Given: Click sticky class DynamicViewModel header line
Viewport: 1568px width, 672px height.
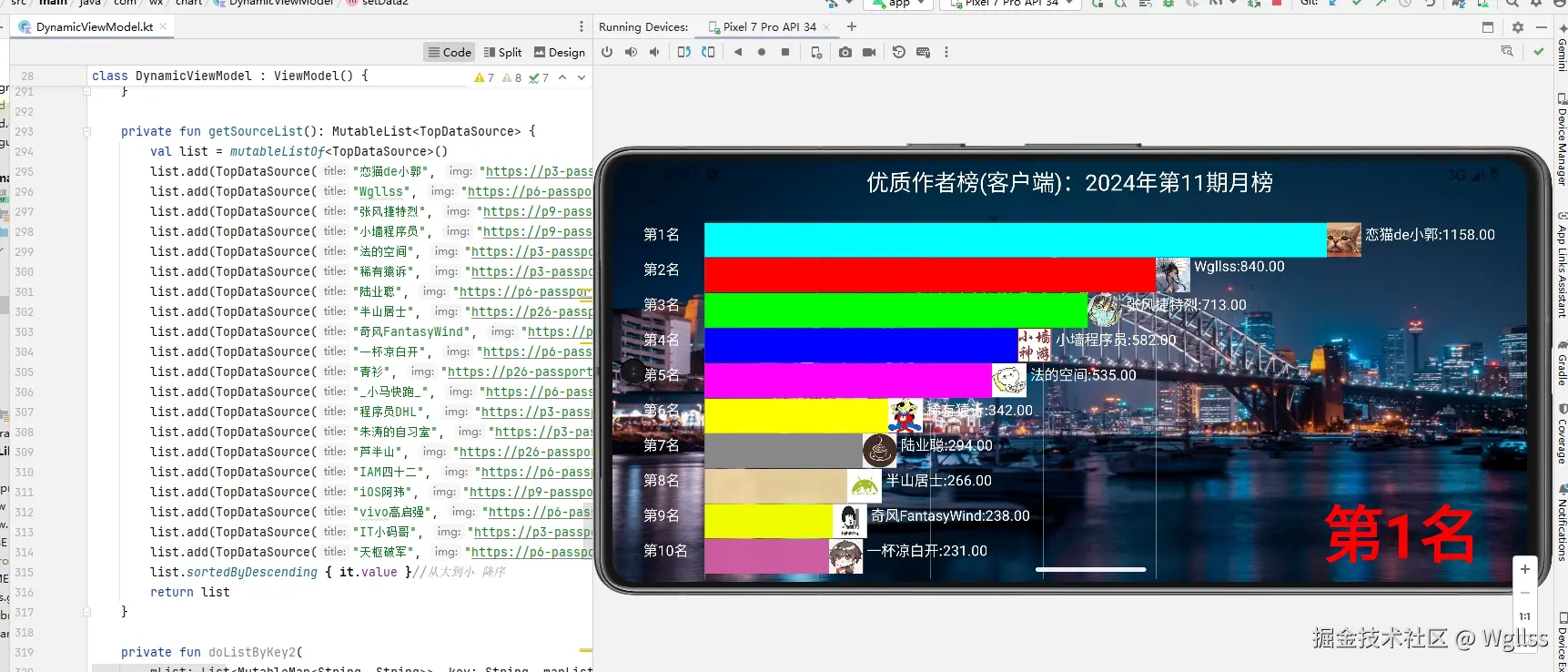Looking at the screenshot, I should [230, 76].
